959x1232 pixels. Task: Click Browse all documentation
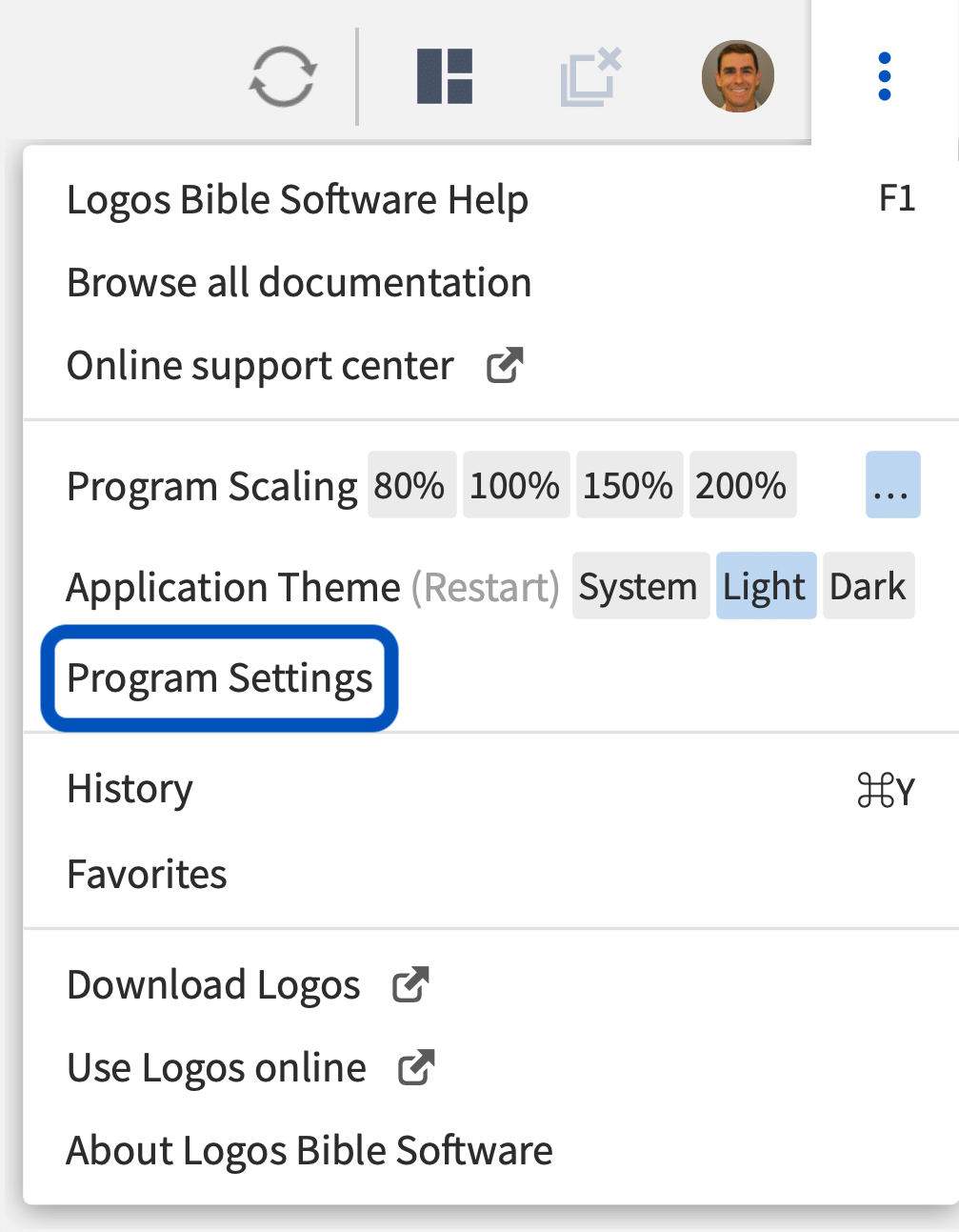click(299, 283)
